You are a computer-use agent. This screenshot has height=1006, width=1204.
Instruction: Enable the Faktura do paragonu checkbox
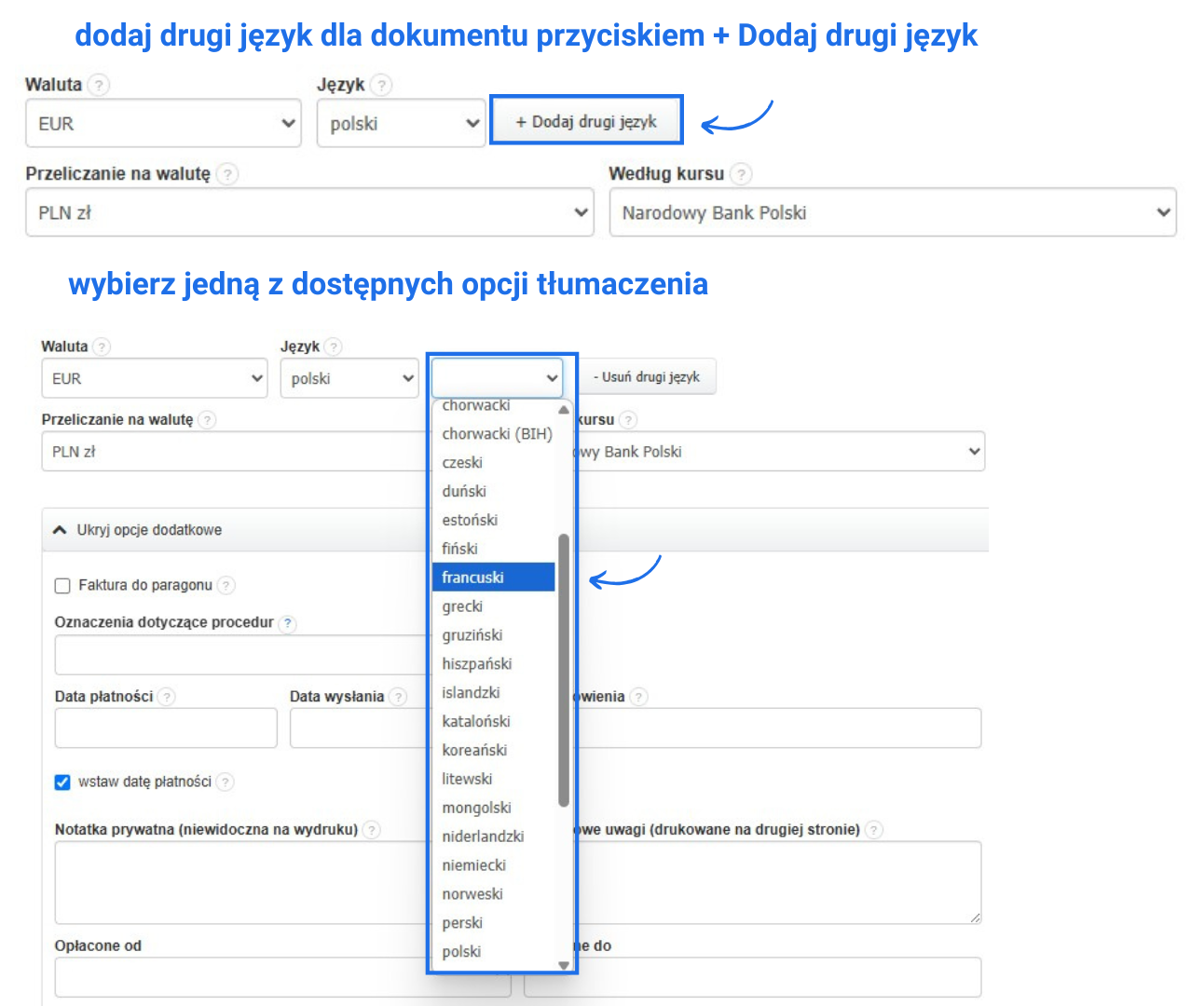tap(62, 586)
